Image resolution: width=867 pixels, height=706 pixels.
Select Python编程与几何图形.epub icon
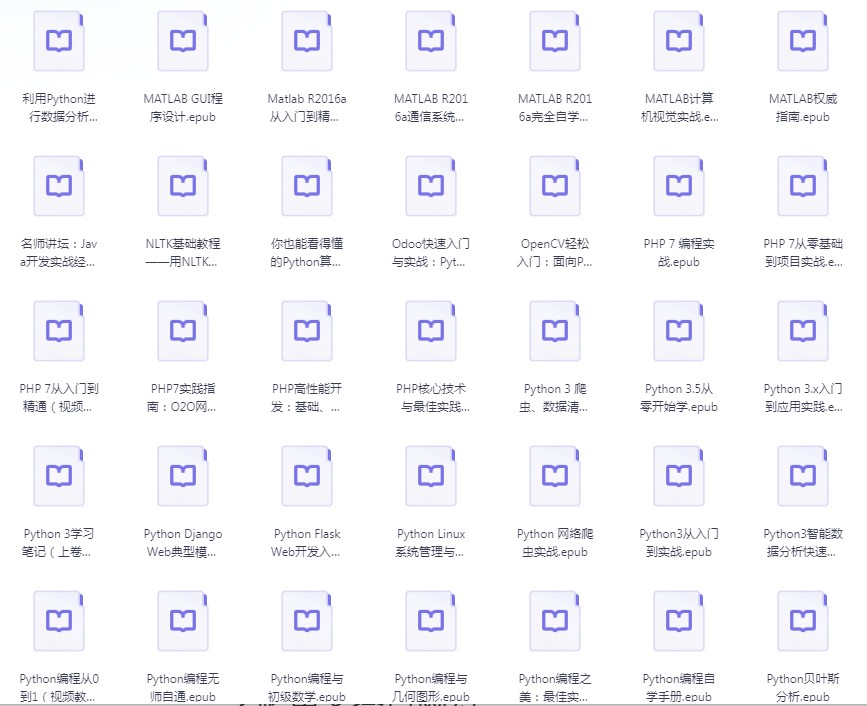point(431,621)
